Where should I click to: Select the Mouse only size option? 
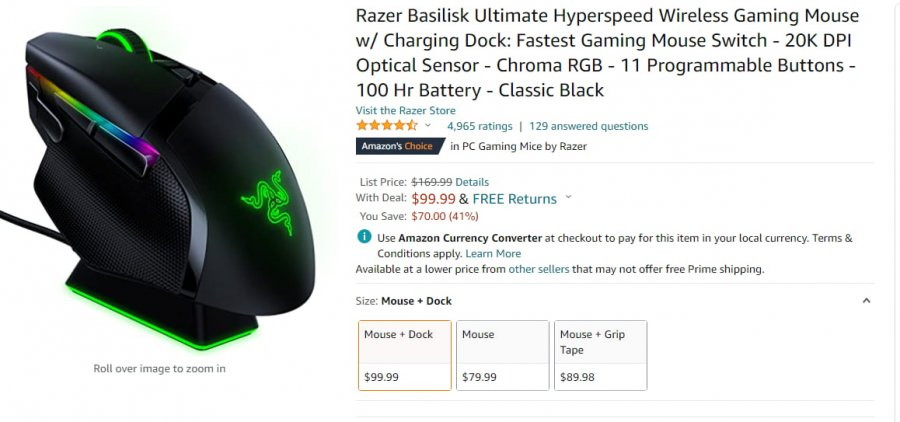503,355
